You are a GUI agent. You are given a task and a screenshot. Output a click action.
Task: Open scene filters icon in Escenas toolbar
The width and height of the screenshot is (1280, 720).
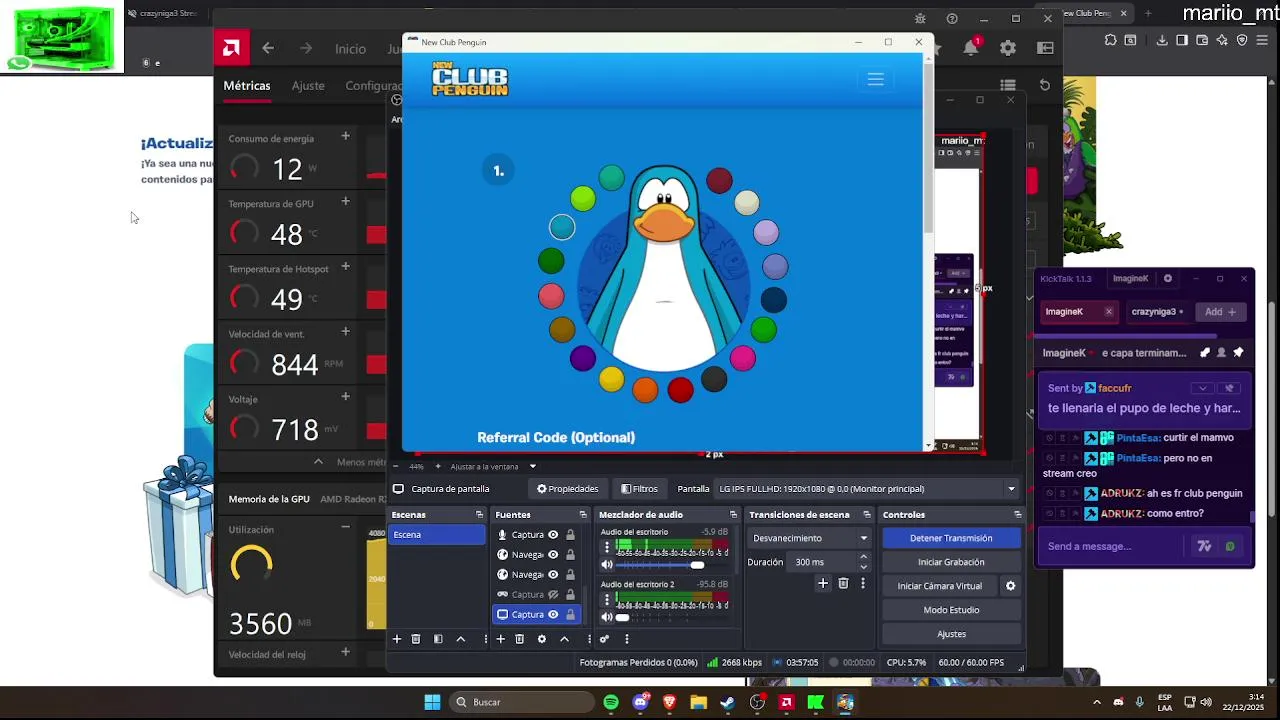click(438, 639)
